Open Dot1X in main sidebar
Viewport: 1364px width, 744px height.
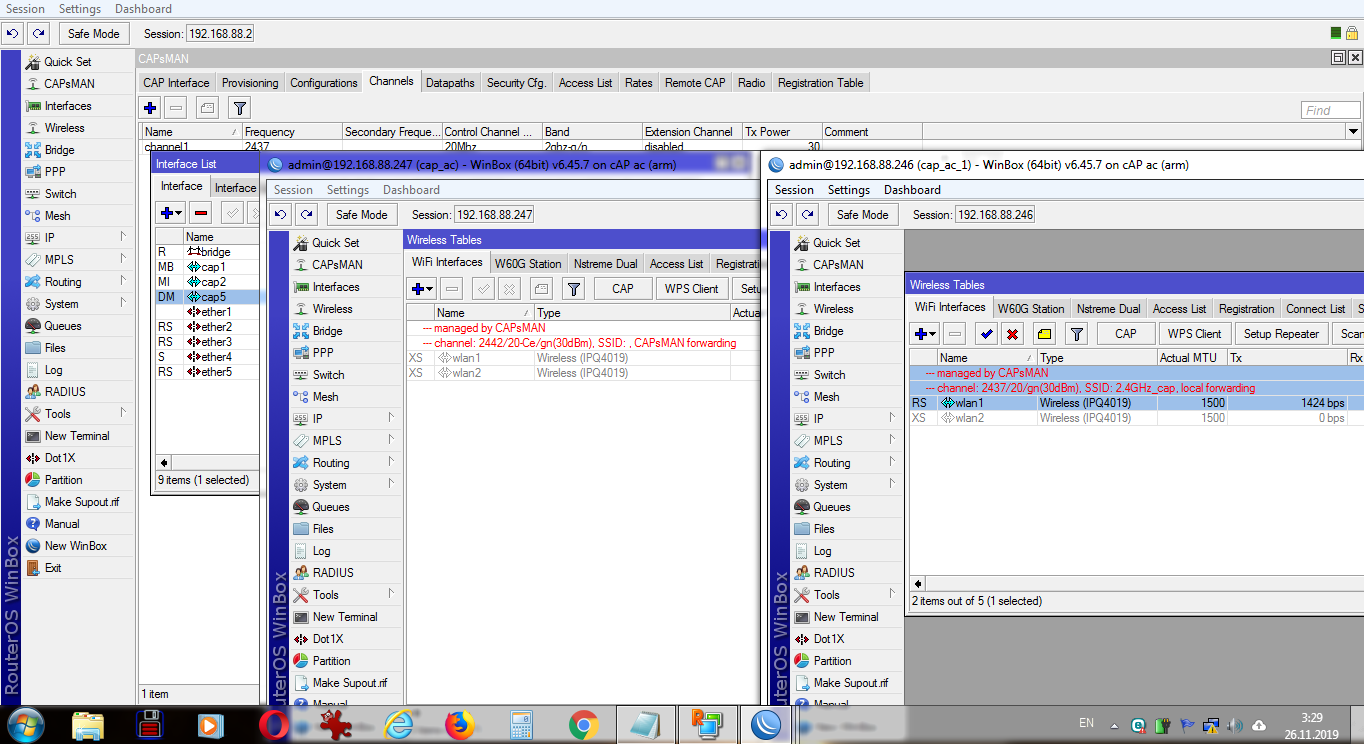(x=59, y=458)
